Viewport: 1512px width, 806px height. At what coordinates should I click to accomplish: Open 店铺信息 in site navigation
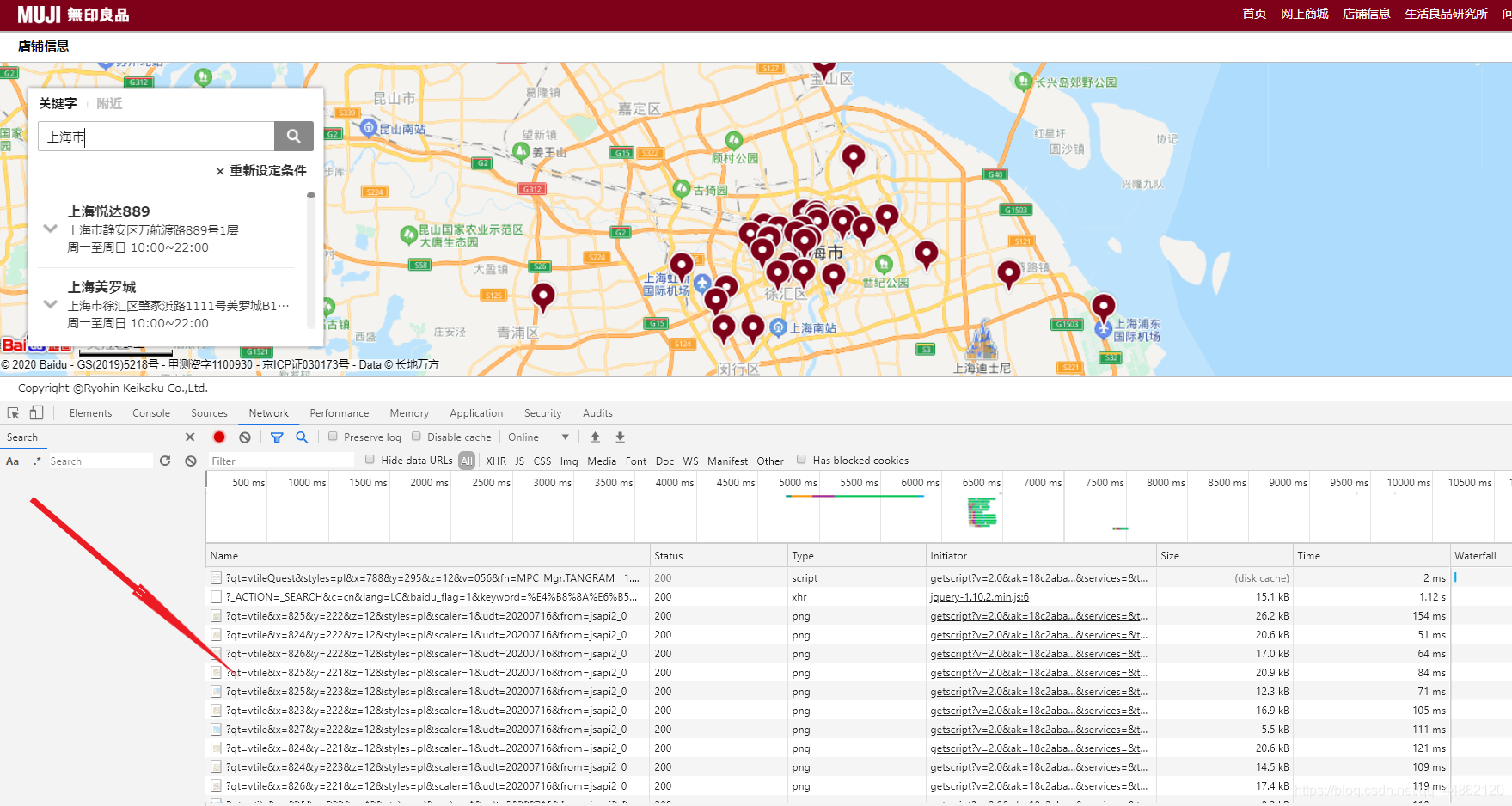coord(1366,14)
